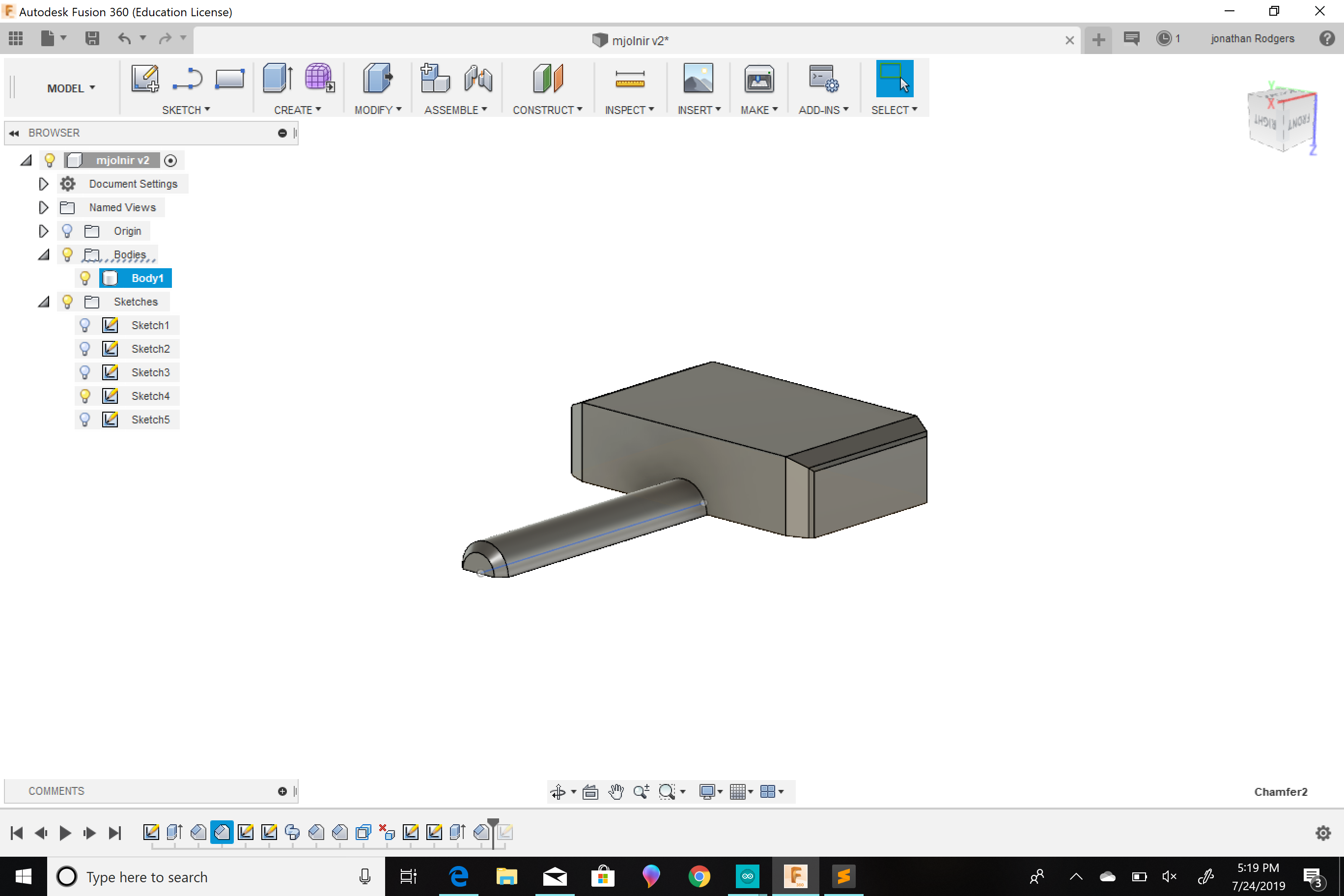Click the jonathan Rodgers account name

click(x=1252, y=38)
